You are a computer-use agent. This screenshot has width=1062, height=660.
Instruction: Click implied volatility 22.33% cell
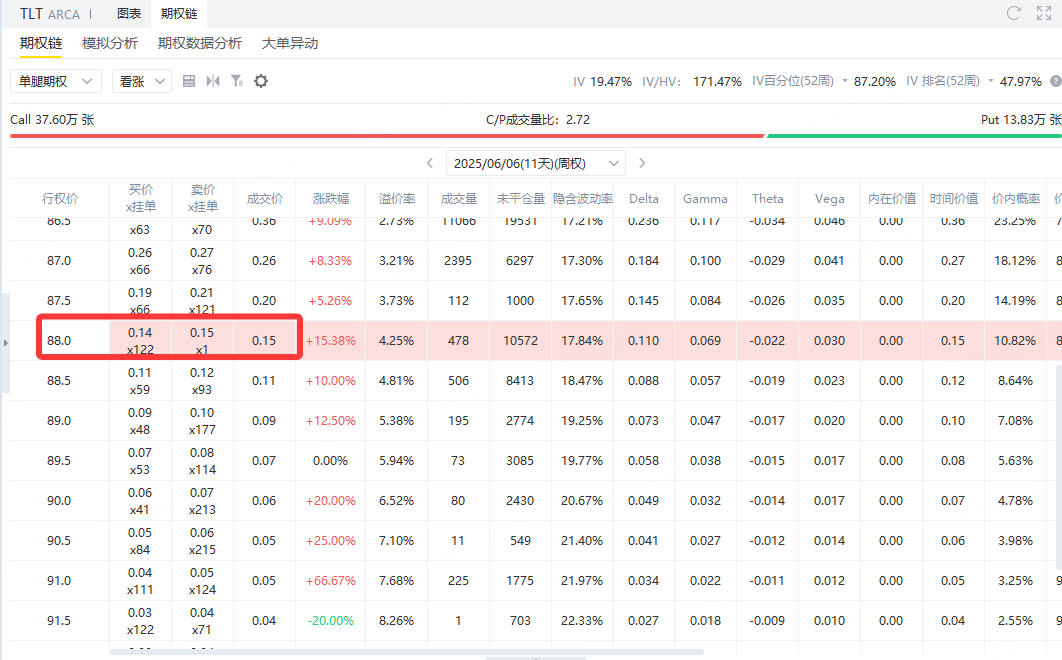coord(582,621)
